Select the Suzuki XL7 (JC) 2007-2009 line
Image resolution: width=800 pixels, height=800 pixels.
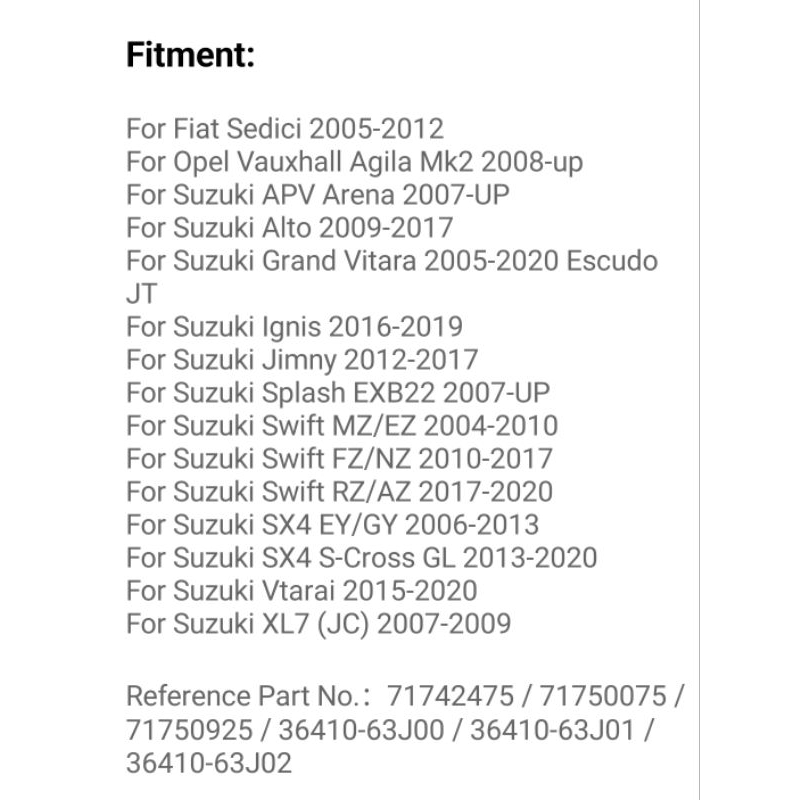pos(319,623)
